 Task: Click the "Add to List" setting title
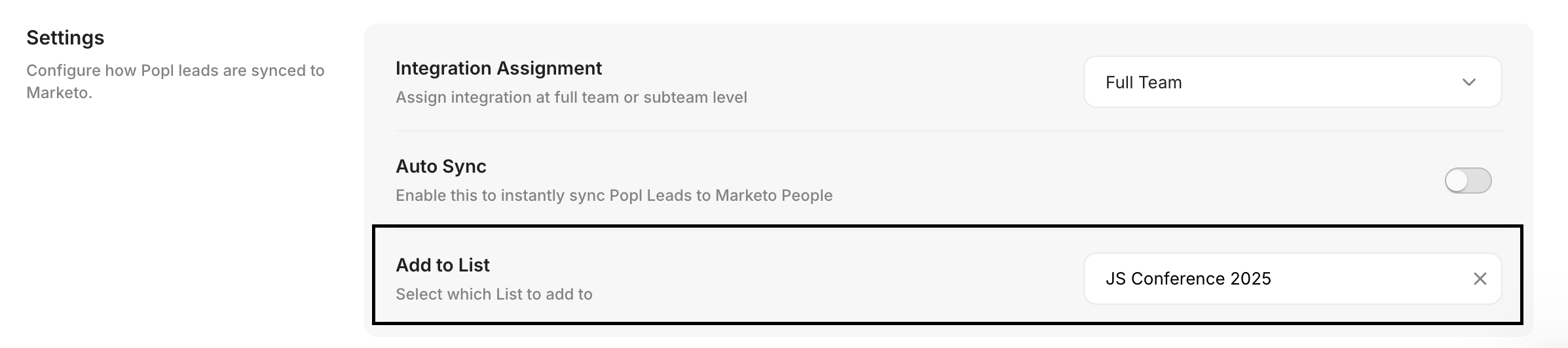pyautogui.click(x=443, y=265)
